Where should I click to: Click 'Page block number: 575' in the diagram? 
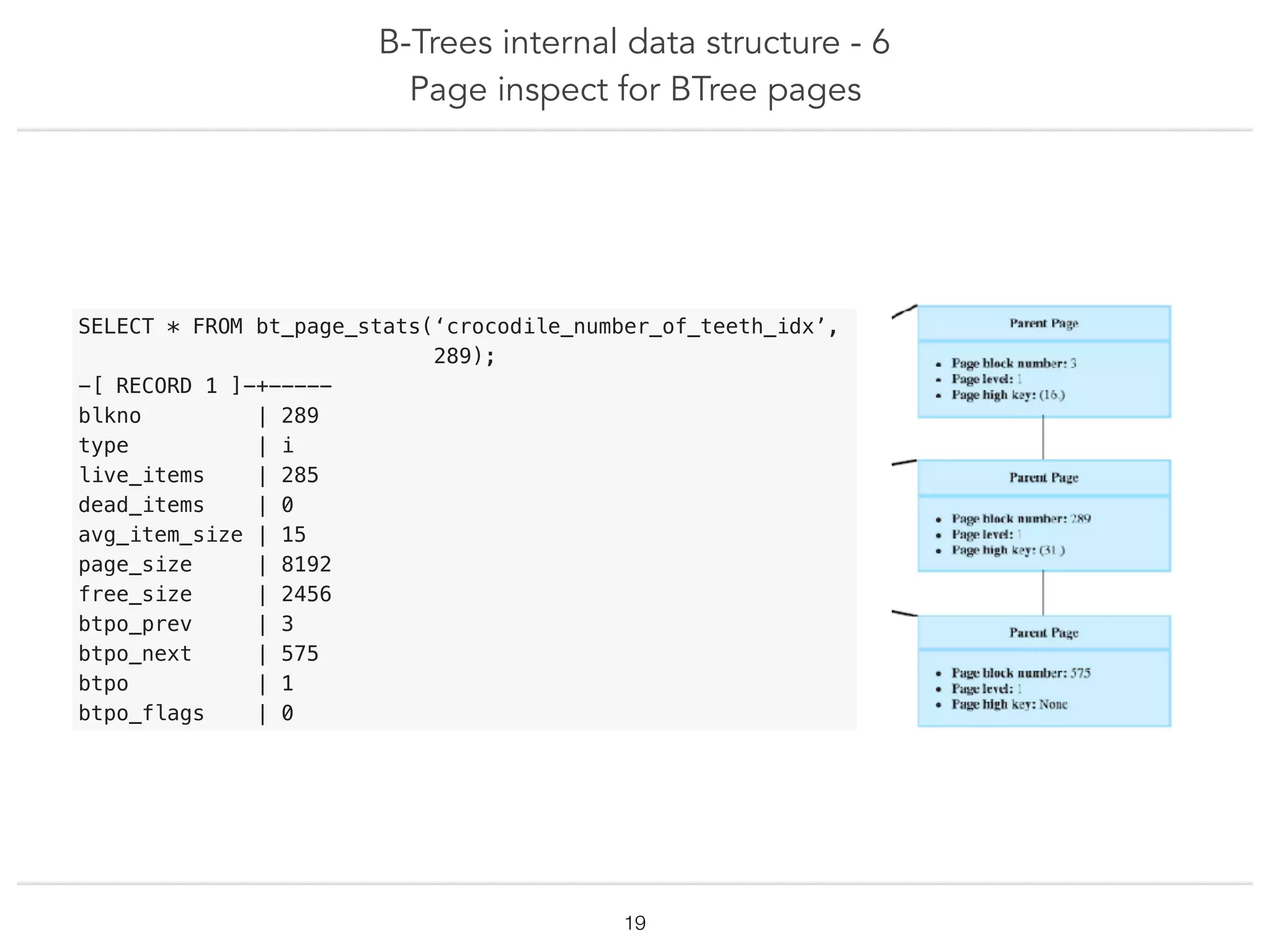coord(1021,672)
